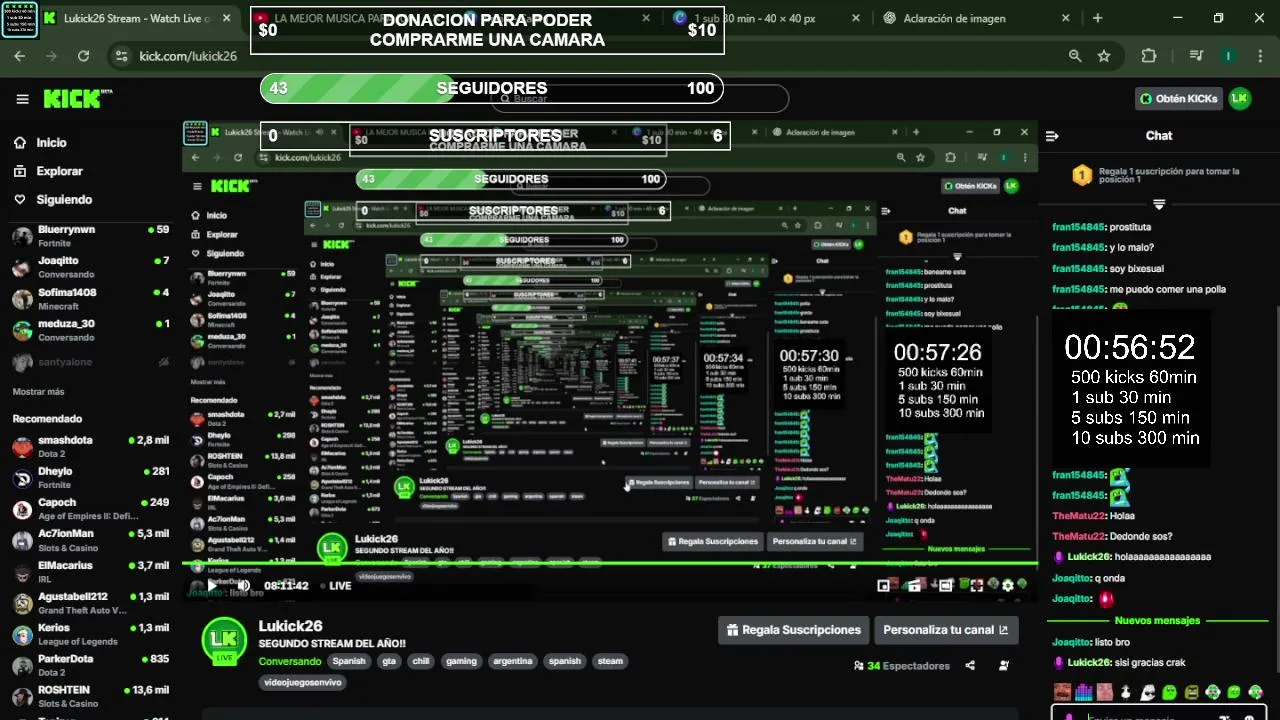Open the hamburger menu beside Kick logo
This screenshot has width=1280, height=720.
point(22,99)
